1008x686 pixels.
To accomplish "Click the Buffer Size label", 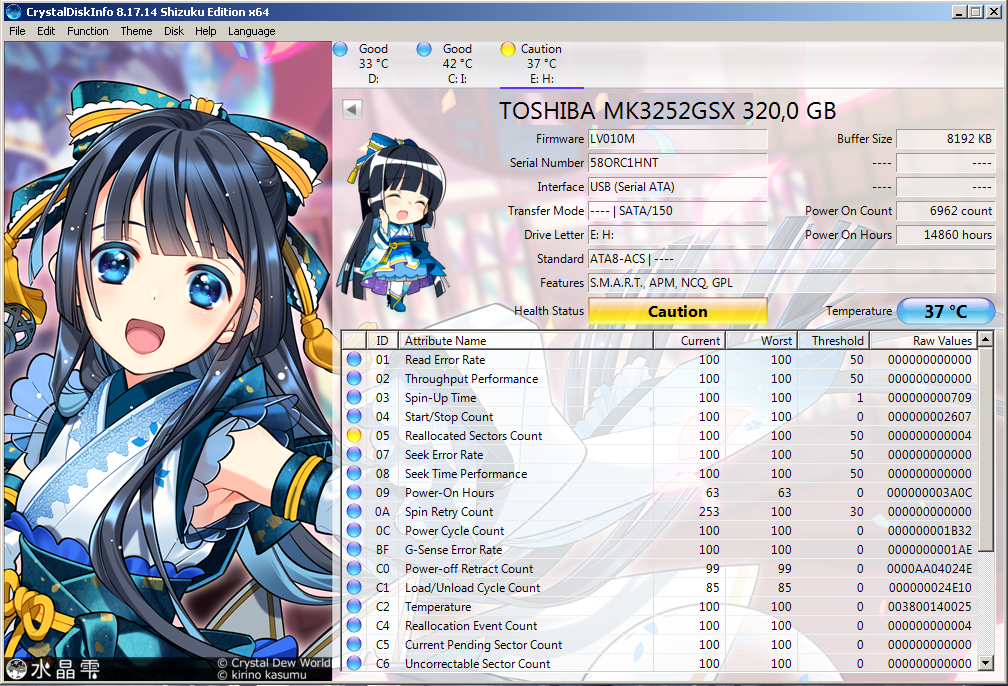I will (864, 139).
